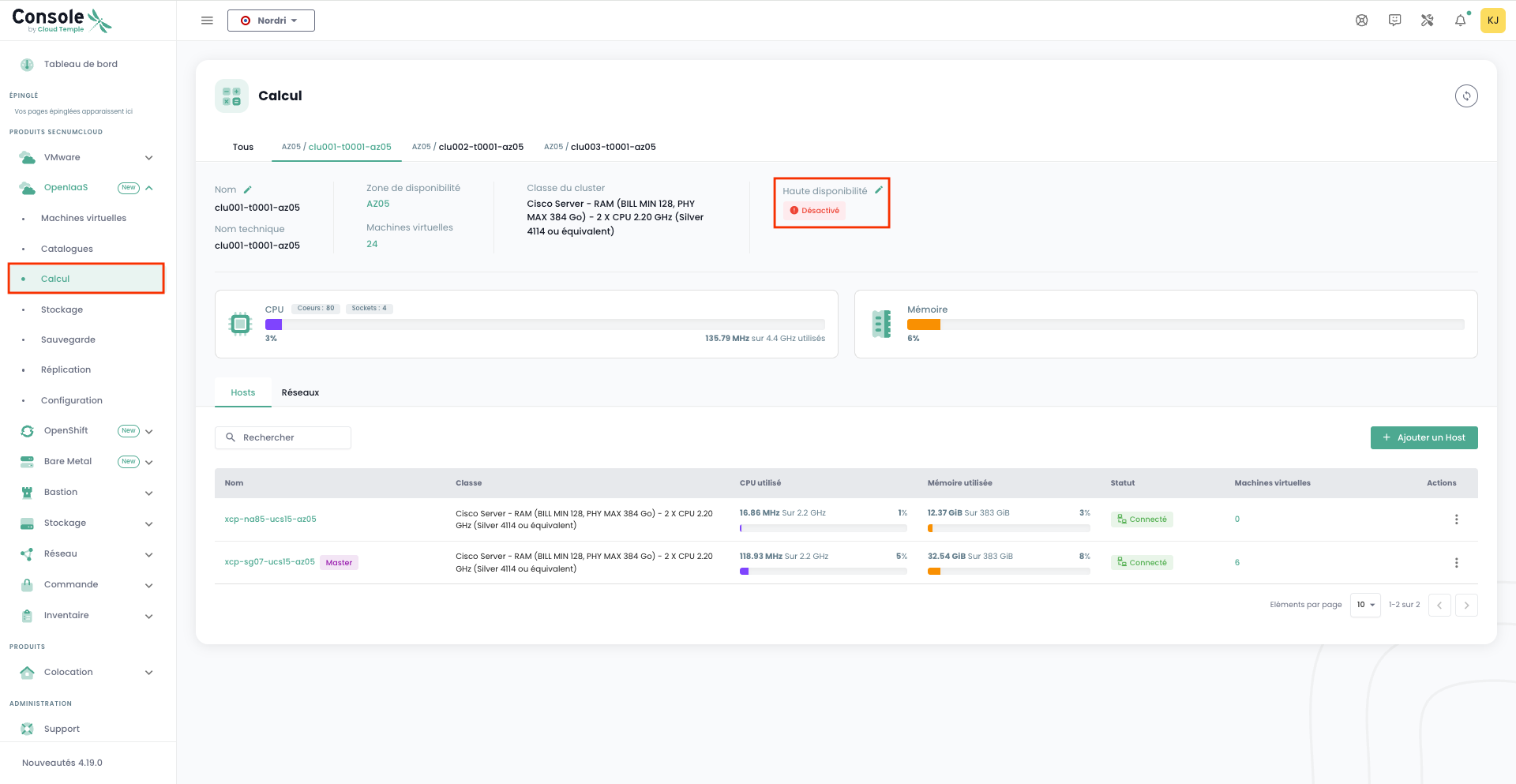Click the Ajouter un Host button
Viewport: 1516px width, 784px height.
(1424, 437)
